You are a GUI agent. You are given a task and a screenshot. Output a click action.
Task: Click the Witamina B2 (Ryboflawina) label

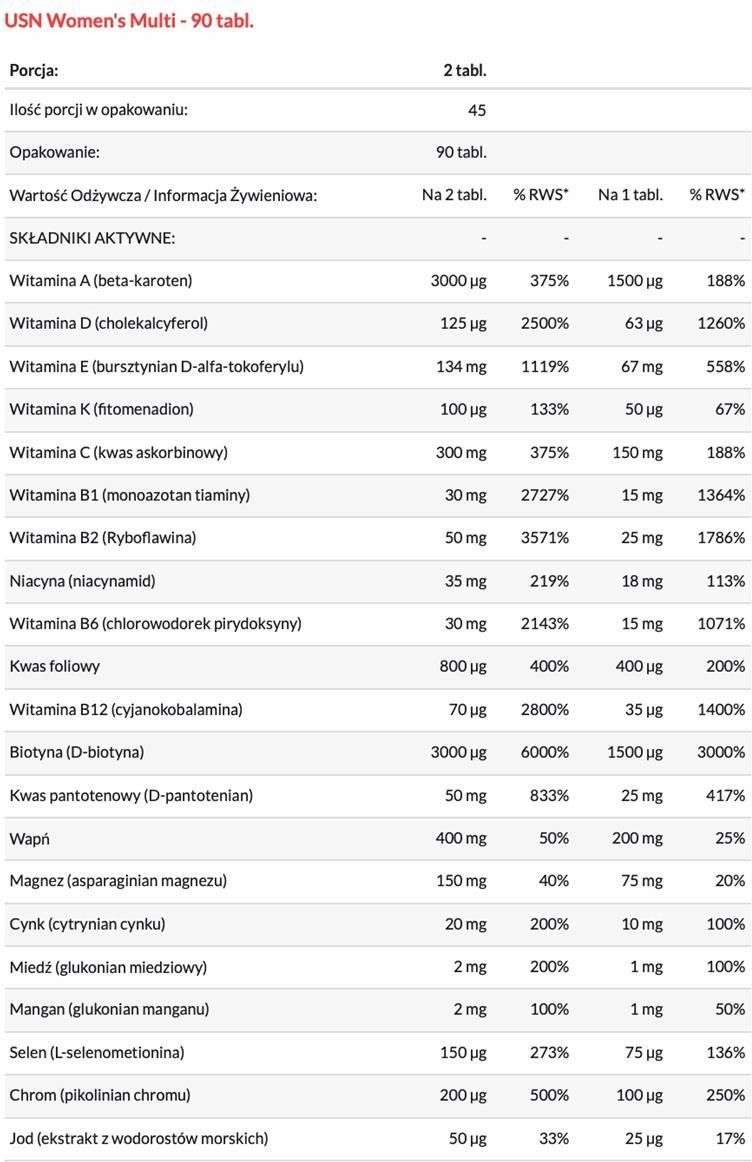tap(102, 537)
